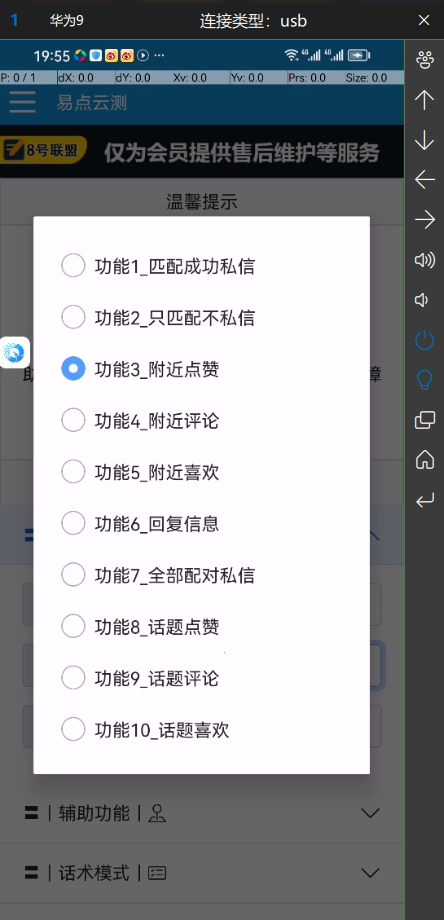Click the home icon in the sidebar

pyautogui.click(x=424, y=459)
